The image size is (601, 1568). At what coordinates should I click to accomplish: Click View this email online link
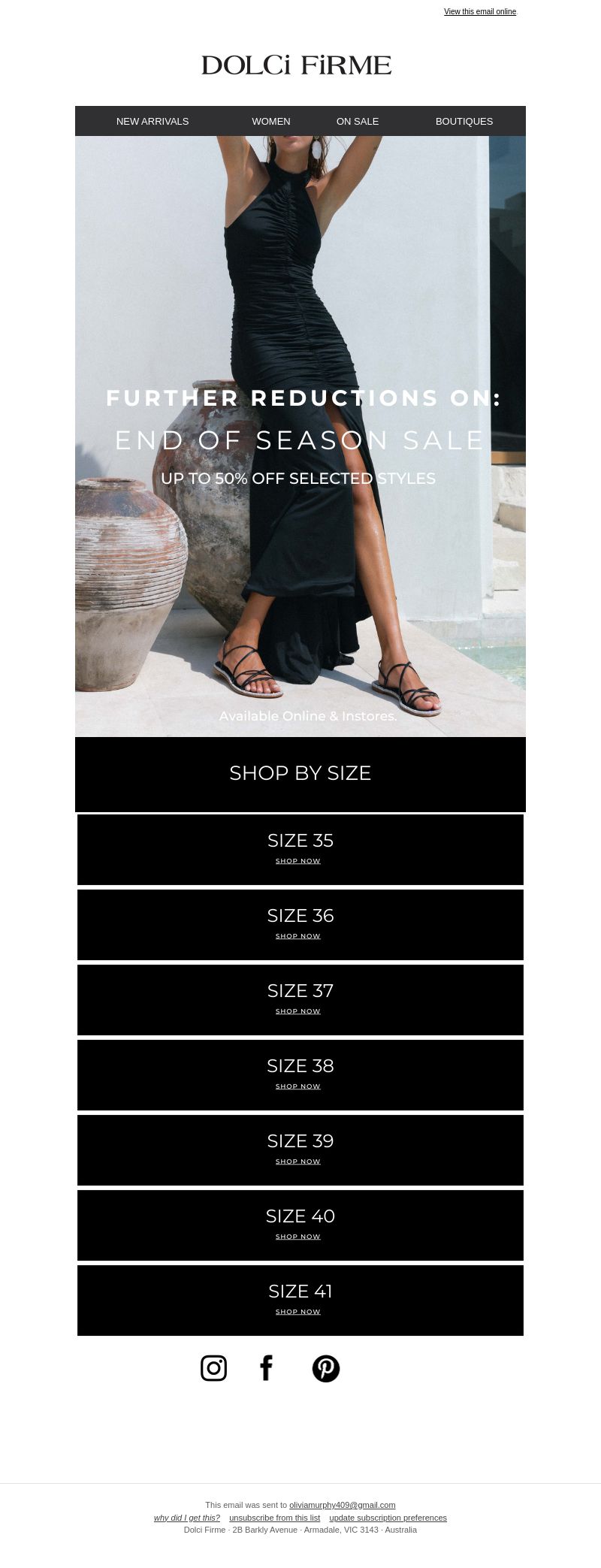480,11
